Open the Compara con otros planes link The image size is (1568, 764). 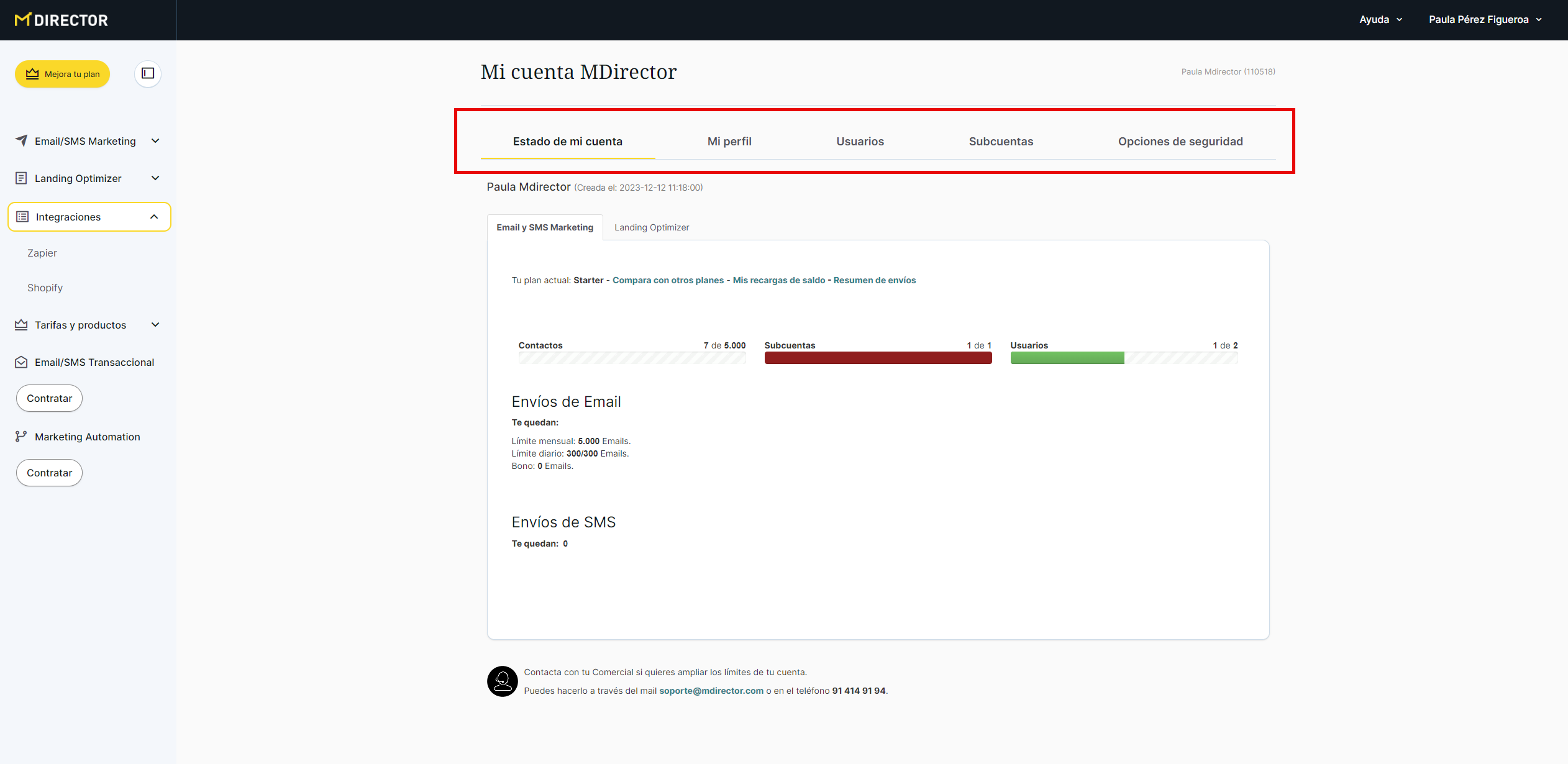click(x=668, y=280)
